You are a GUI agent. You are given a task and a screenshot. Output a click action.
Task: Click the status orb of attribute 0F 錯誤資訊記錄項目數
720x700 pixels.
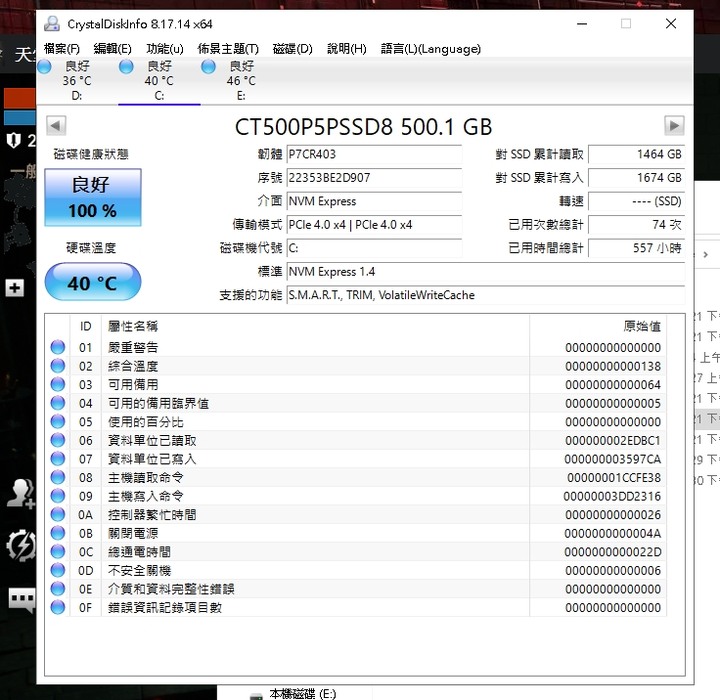(58, 608)
